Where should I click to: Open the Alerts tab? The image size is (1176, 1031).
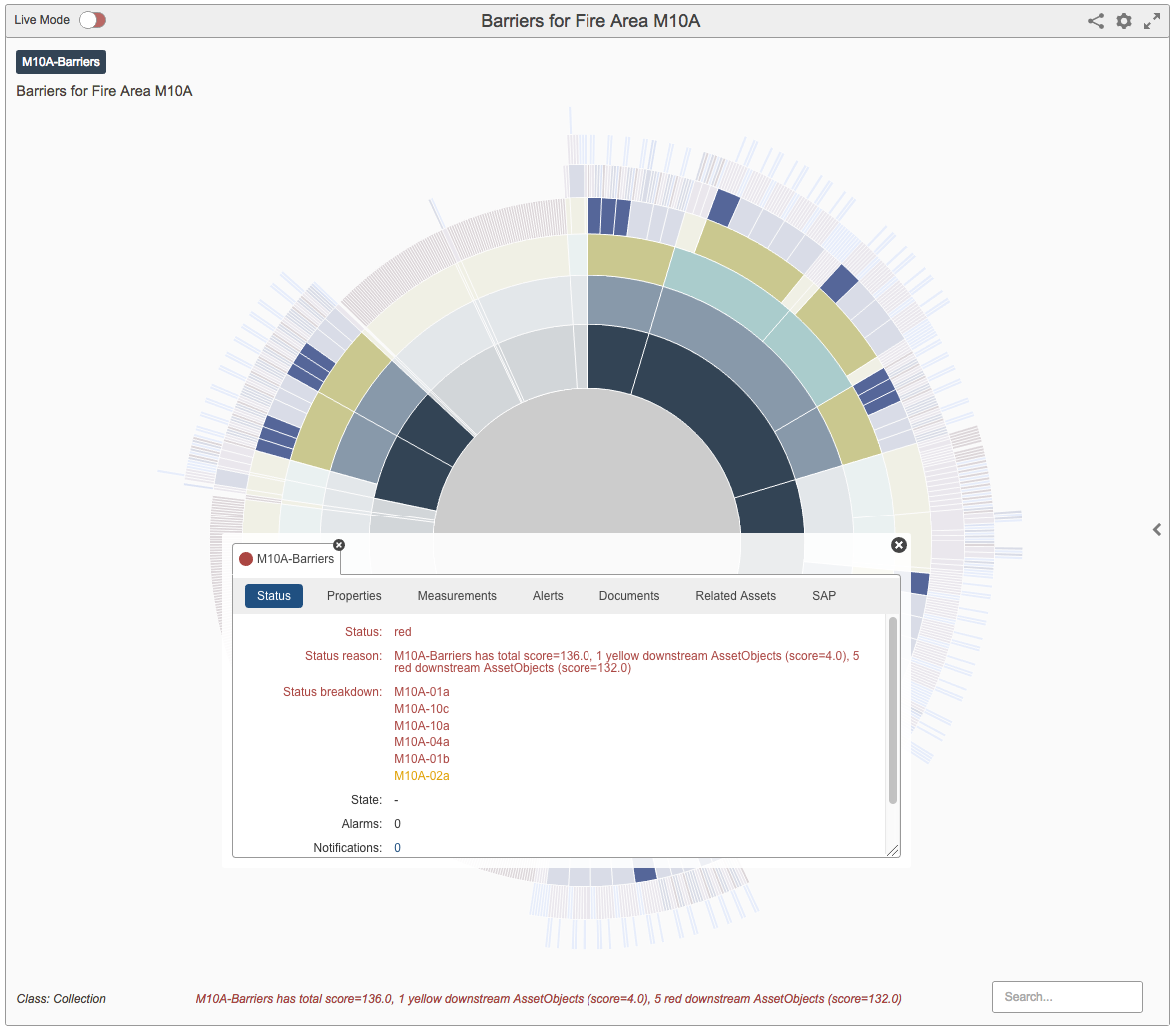pos(548,596)
